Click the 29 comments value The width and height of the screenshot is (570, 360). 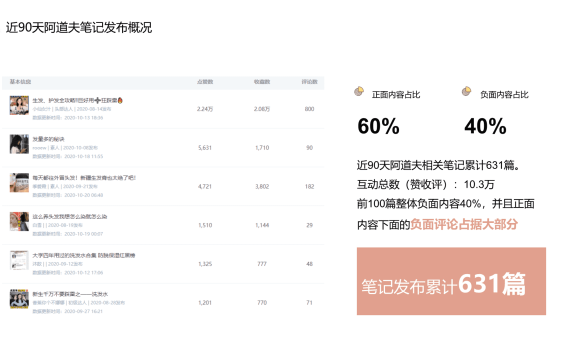point(309,225)
